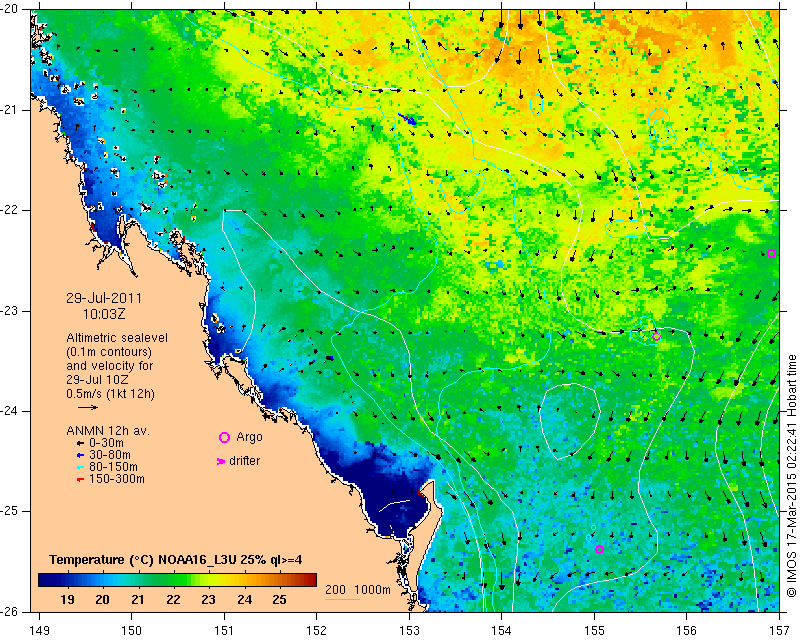Select the black 0-30m arrow legend symbol
The height and width of the screenshot is (640, 800).
point(81,443)
